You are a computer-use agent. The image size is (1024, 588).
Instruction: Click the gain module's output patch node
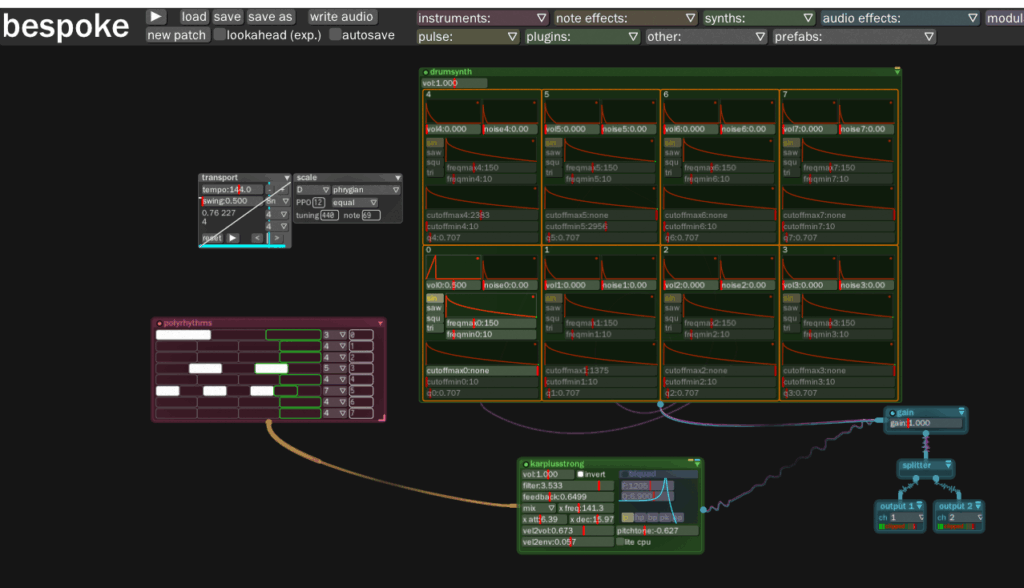(925, 434)
